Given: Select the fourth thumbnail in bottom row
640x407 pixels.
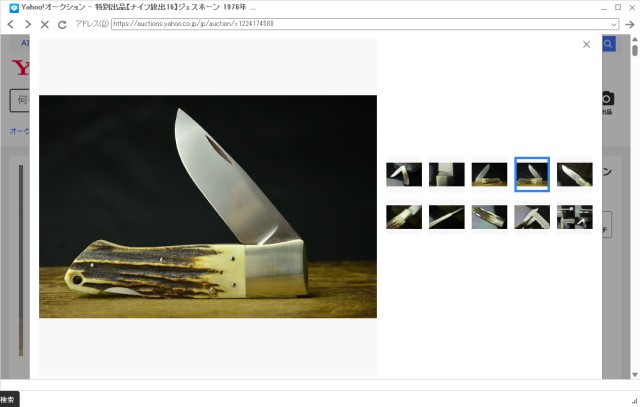Looking at the screenshot, I should (x=532, y=217).
